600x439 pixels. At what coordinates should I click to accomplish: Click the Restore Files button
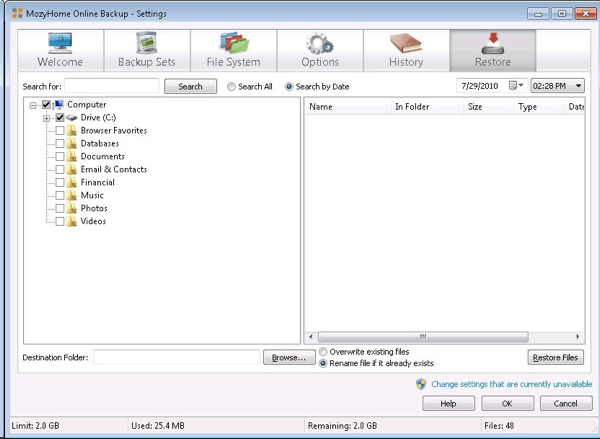(555, 357)
